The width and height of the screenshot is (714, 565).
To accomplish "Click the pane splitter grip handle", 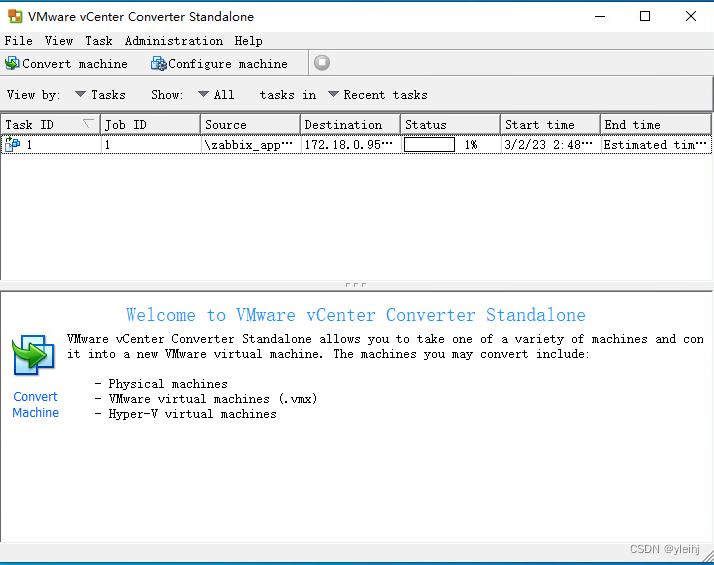I will pyautogui.click(x=356, y=285).
